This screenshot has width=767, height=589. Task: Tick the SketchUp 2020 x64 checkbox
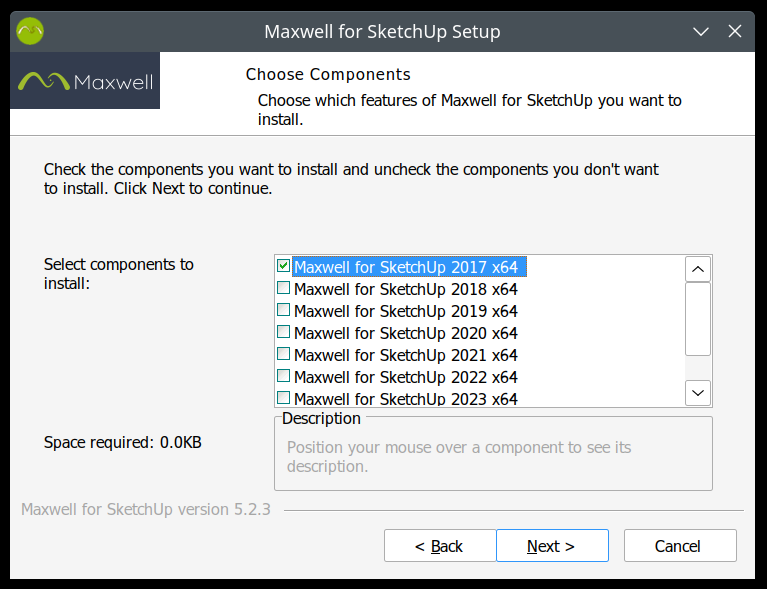[284, 333]
